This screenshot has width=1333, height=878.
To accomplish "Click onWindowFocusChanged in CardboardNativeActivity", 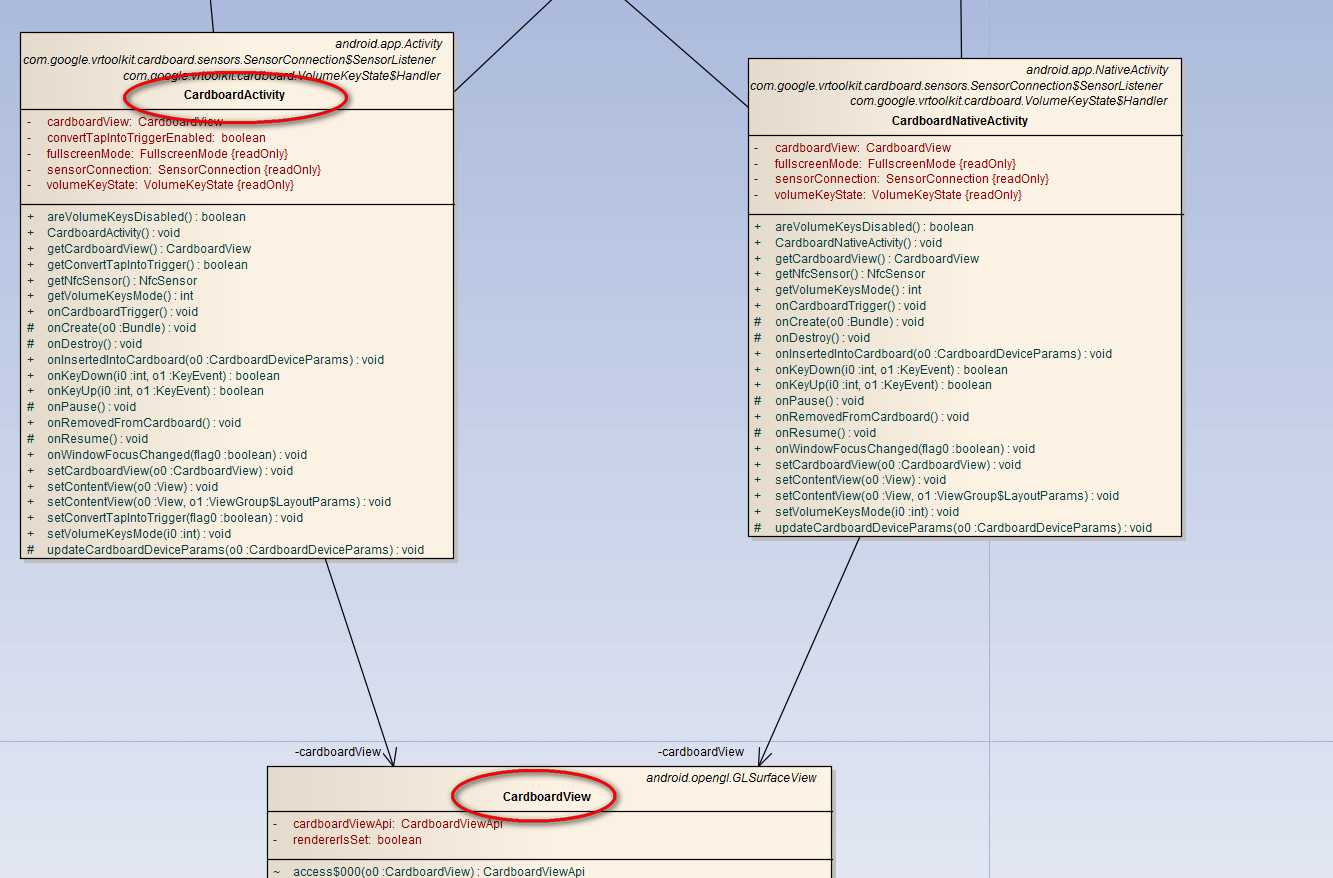I will pos(905,449).
